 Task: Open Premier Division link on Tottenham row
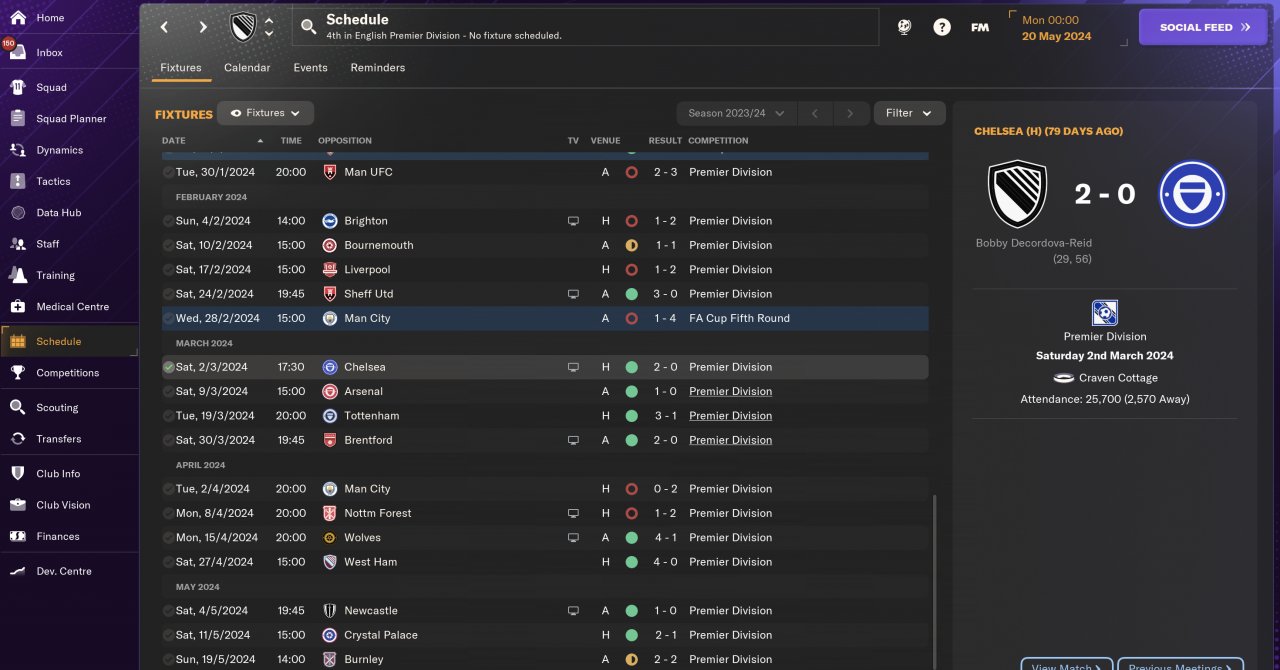tap(730, 416)
